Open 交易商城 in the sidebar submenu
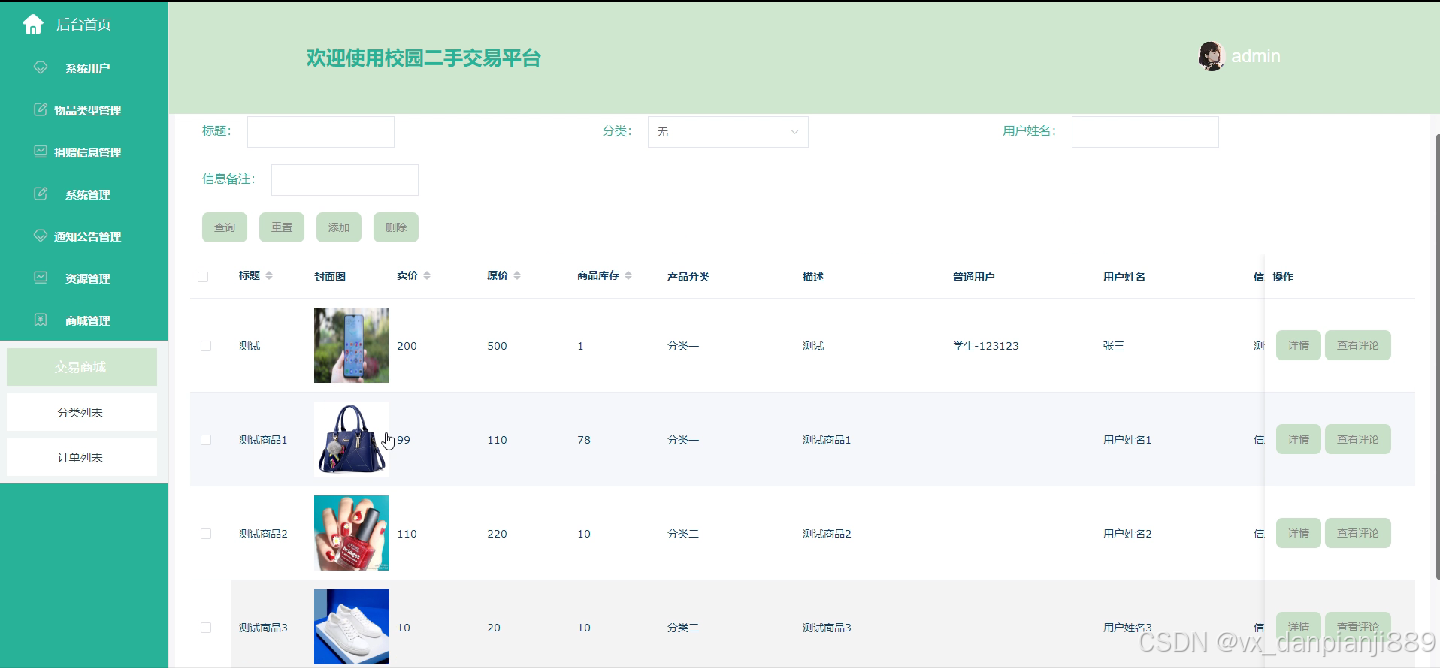Image resolution: width=1440 pixels, height=668 pixels. tap(82, 367)
